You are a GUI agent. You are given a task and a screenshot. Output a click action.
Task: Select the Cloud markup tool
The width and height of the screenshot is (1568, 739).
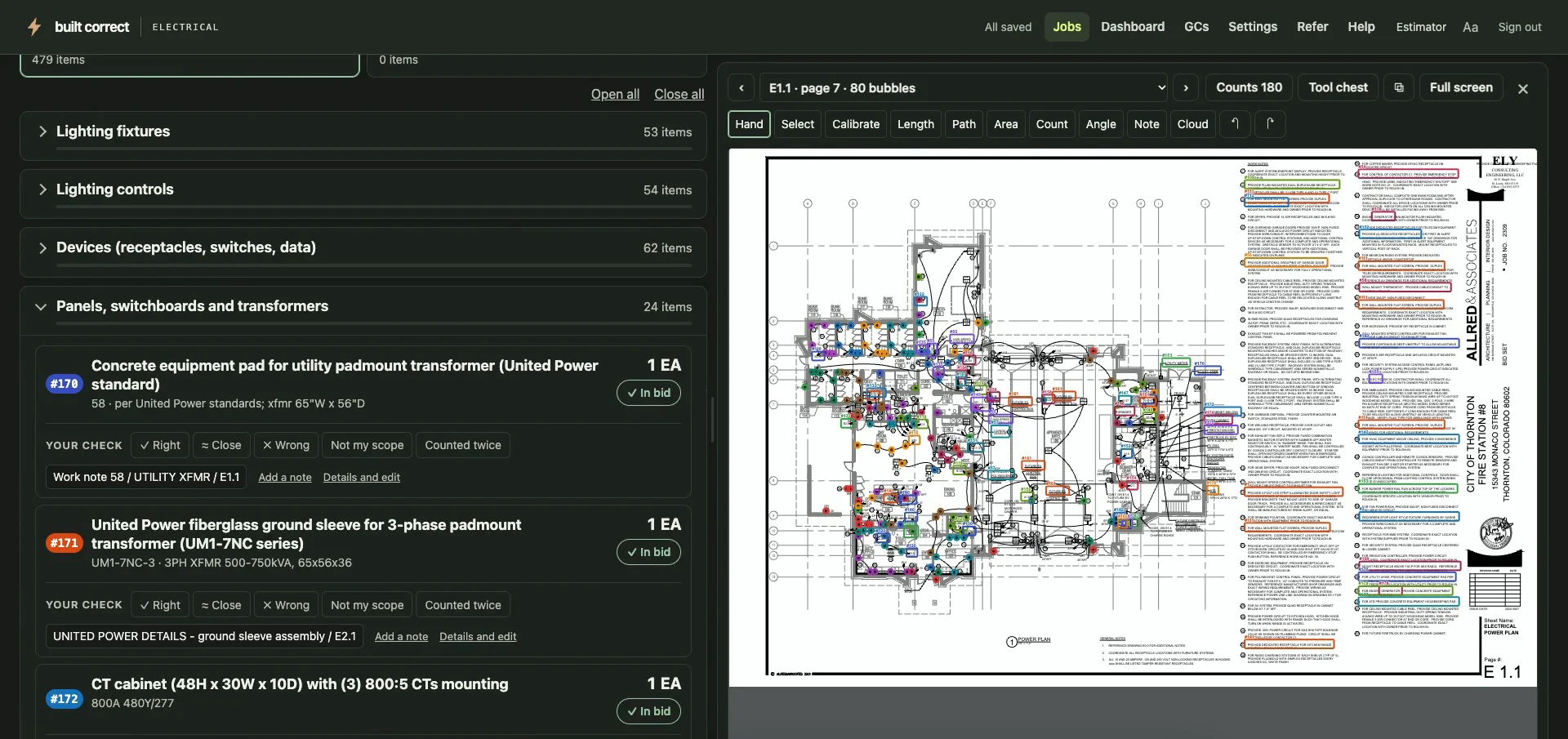pos(1192,124)
